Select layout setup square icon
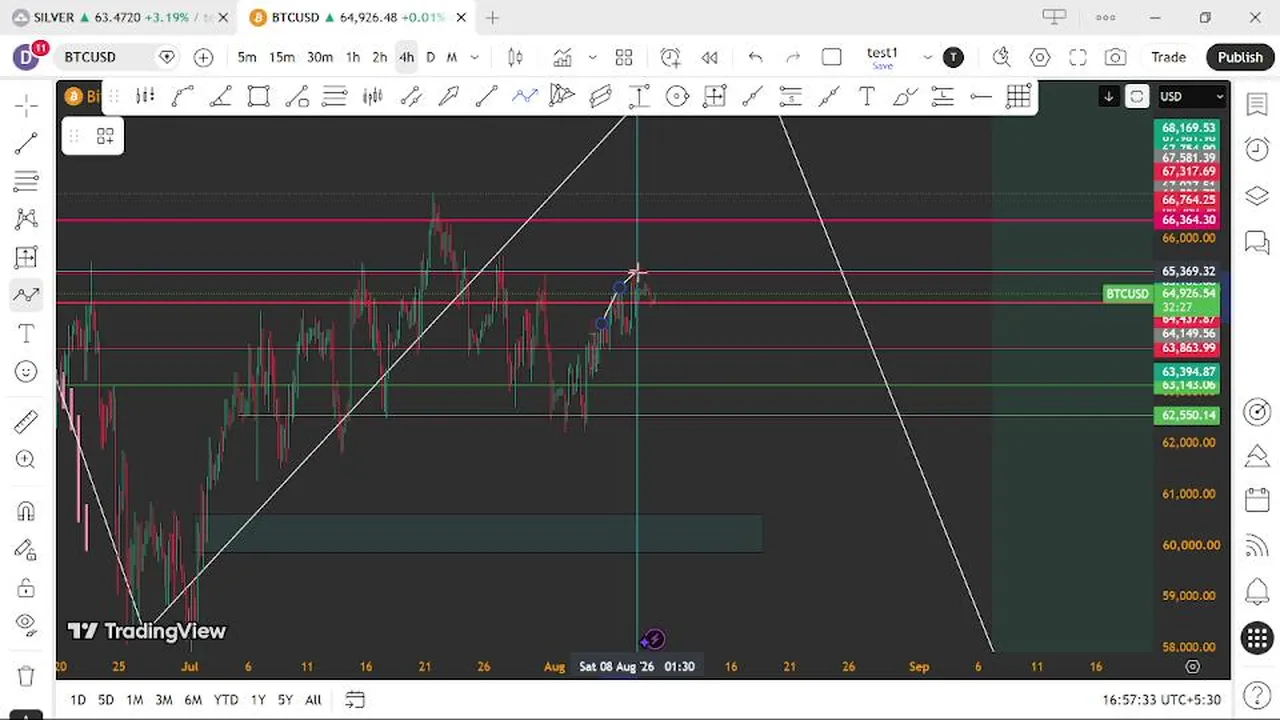Screen dimensions: 1280x720 click(x=831, y=57)
